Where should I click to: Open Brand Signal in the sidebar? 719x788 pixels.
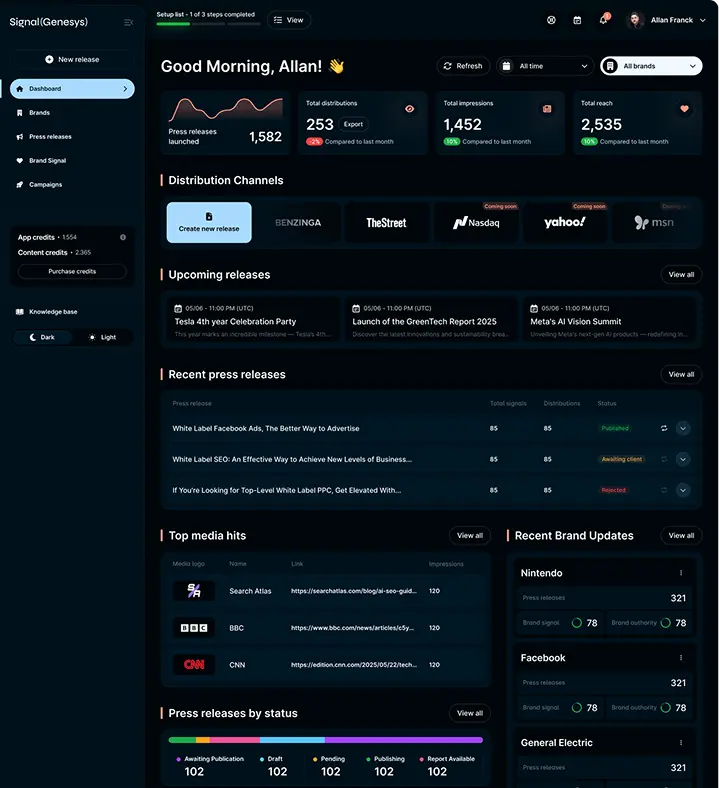point(47,161)
